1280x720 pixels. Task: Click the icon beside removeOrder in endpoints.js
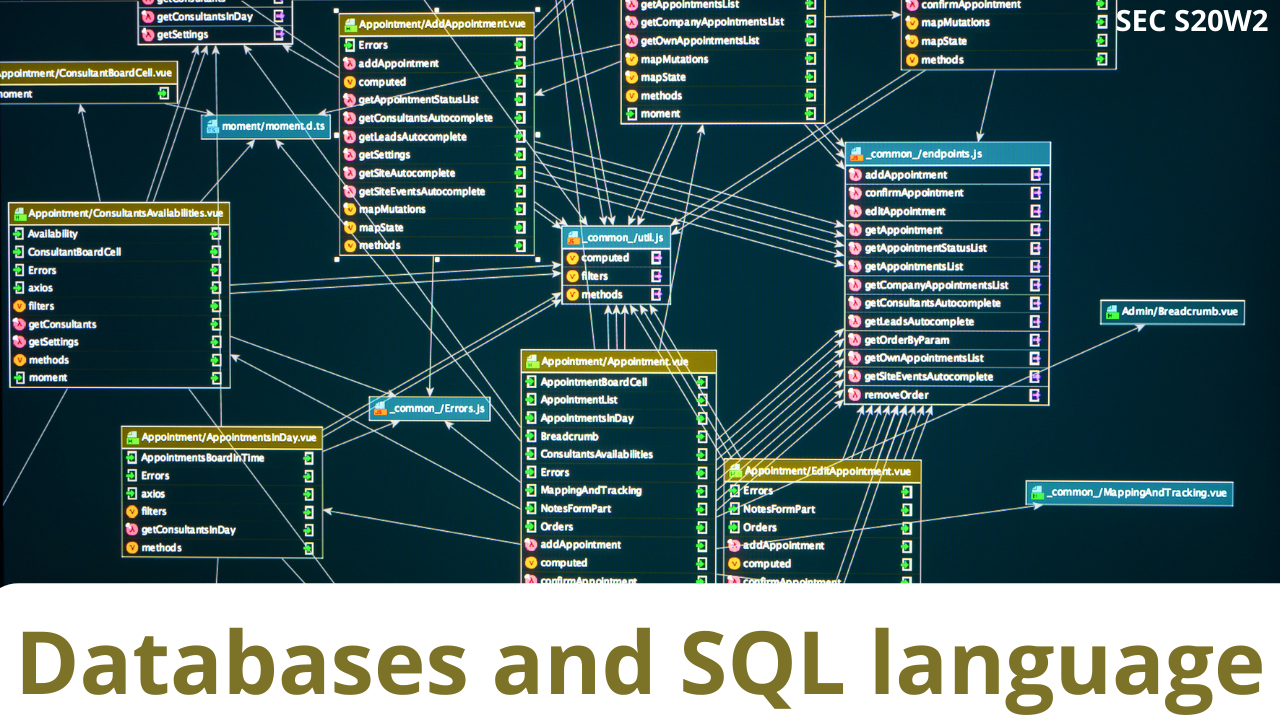point(855,395)
